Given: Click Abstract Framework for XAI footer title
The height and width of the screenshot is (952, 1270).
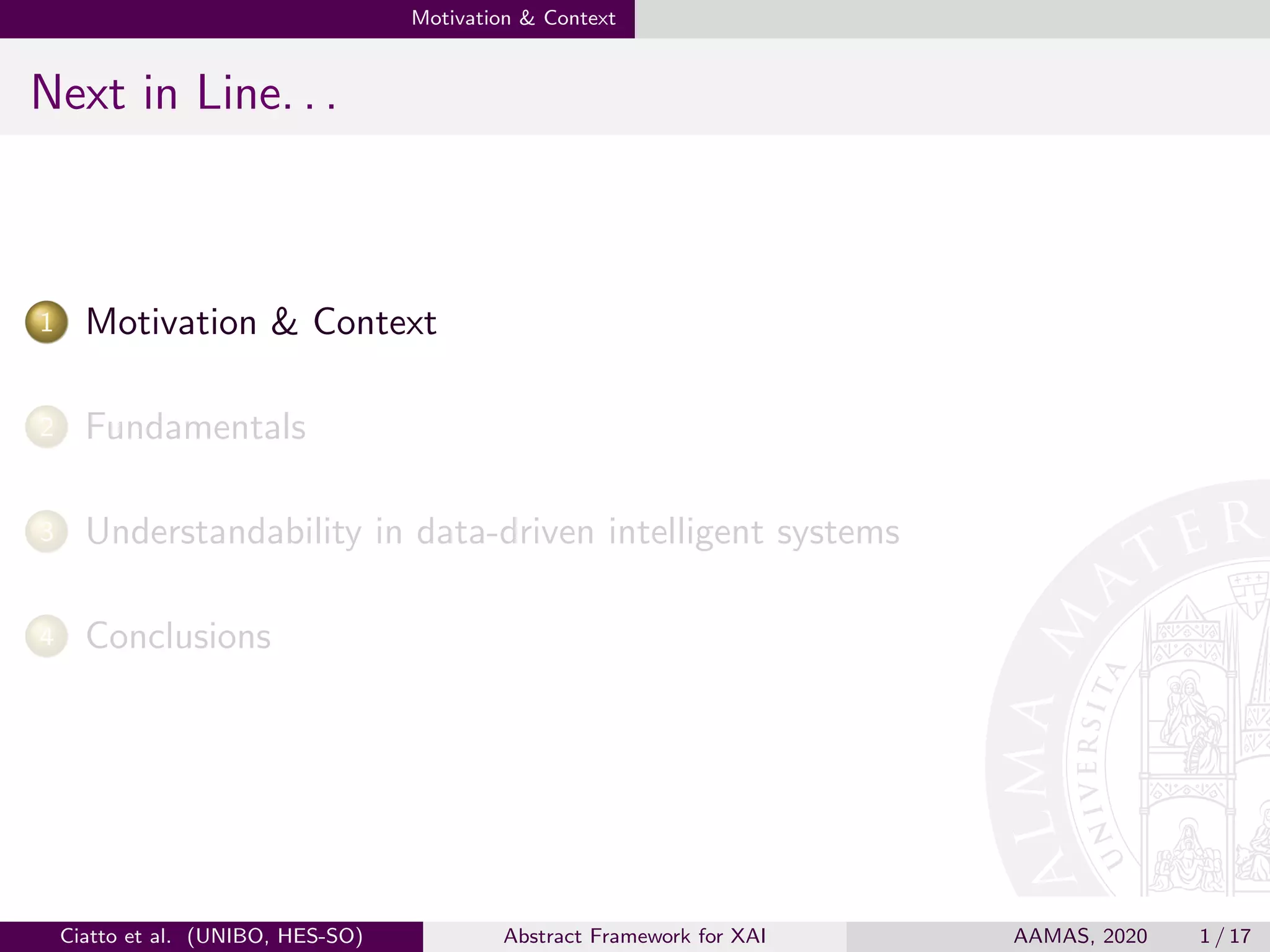Looking at the screenshot, I should coord(634,936).
